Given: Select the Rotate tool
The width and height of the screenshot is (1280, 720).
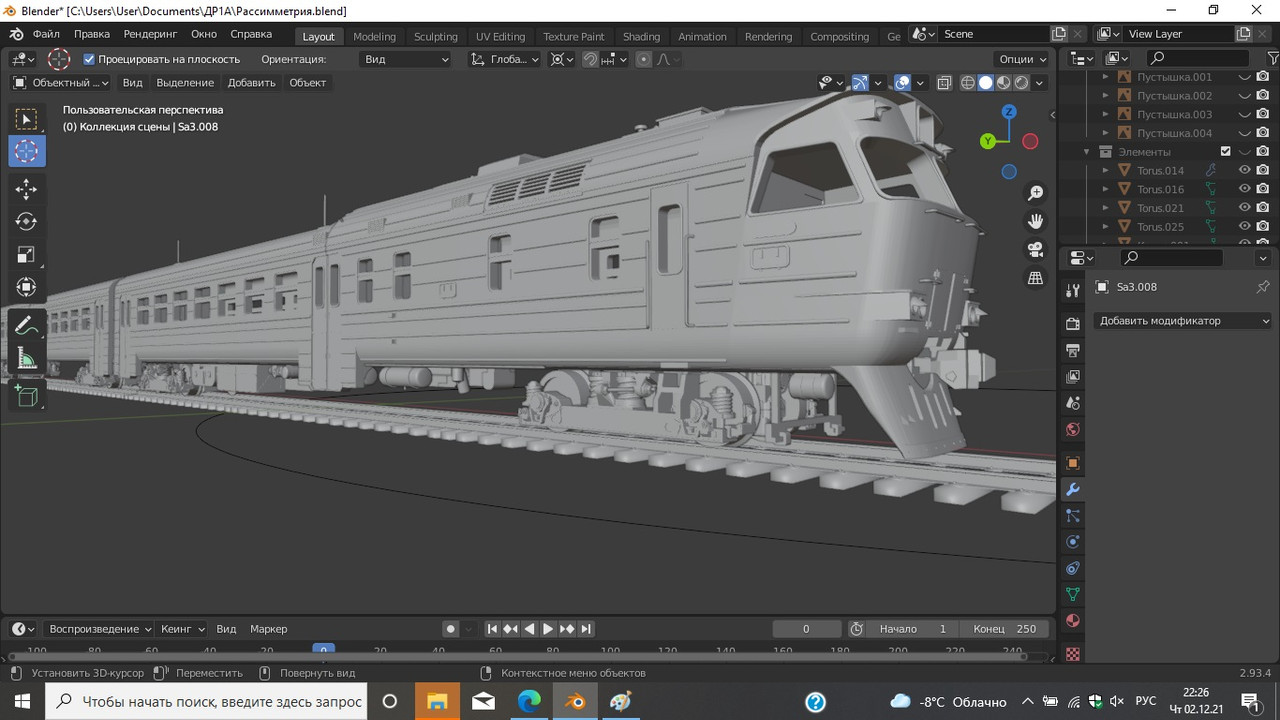Looking at the screenshot, I should [x=27, y=221].
